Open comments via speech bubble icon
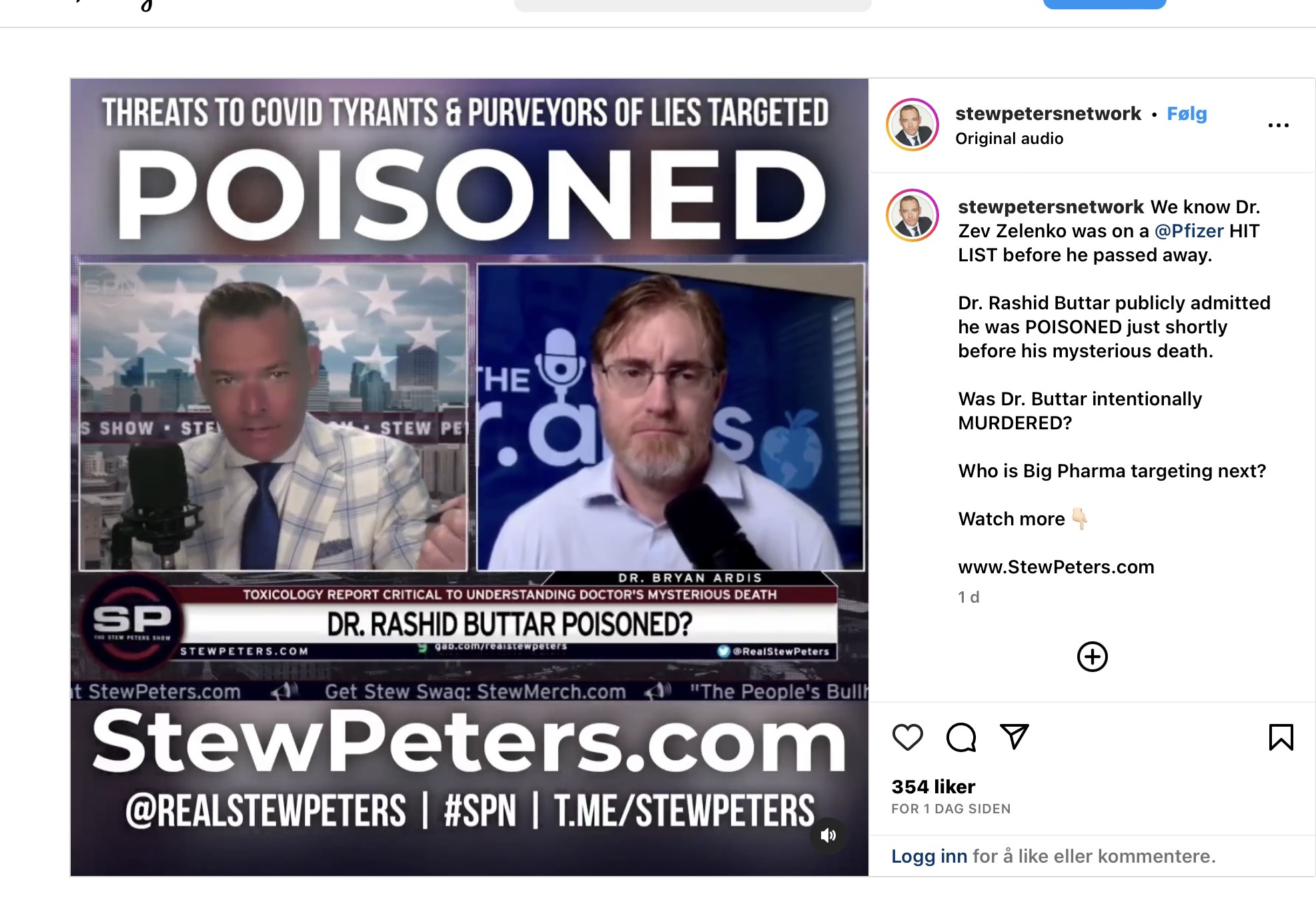The image size is (1316, 920). (x=961, y=737)
